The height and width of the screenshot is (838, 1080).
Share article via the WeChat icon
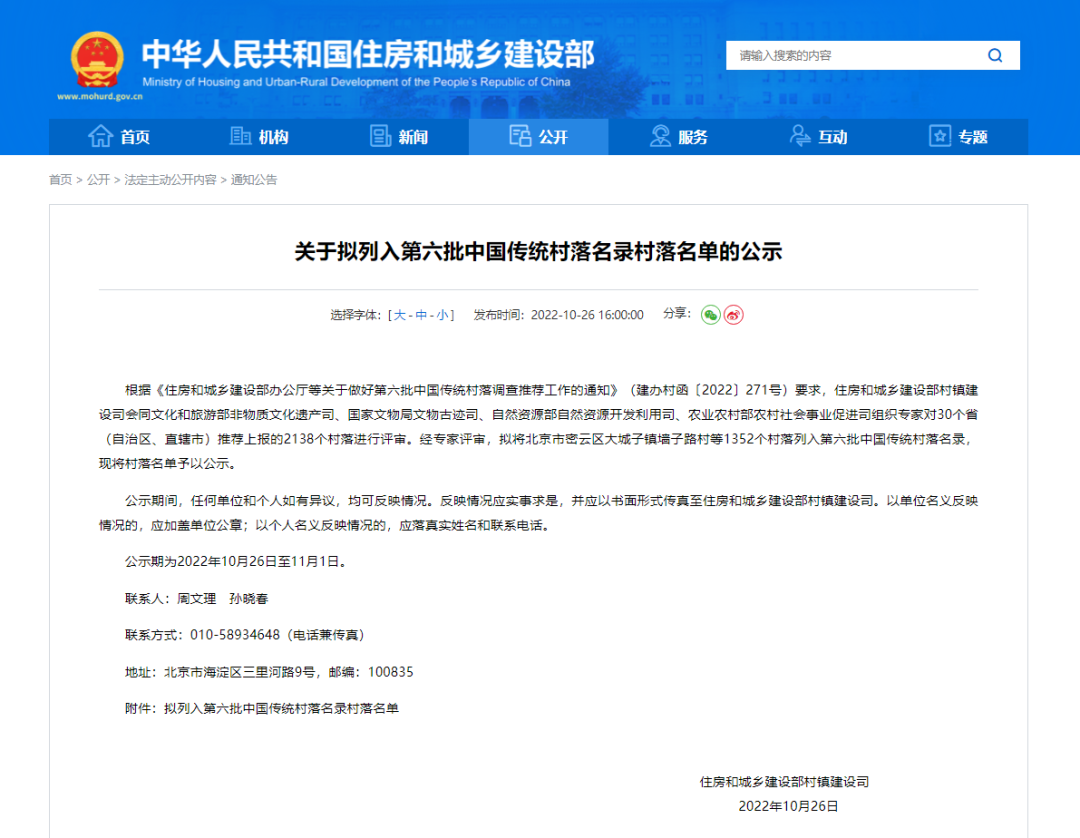tap(710, 314)
